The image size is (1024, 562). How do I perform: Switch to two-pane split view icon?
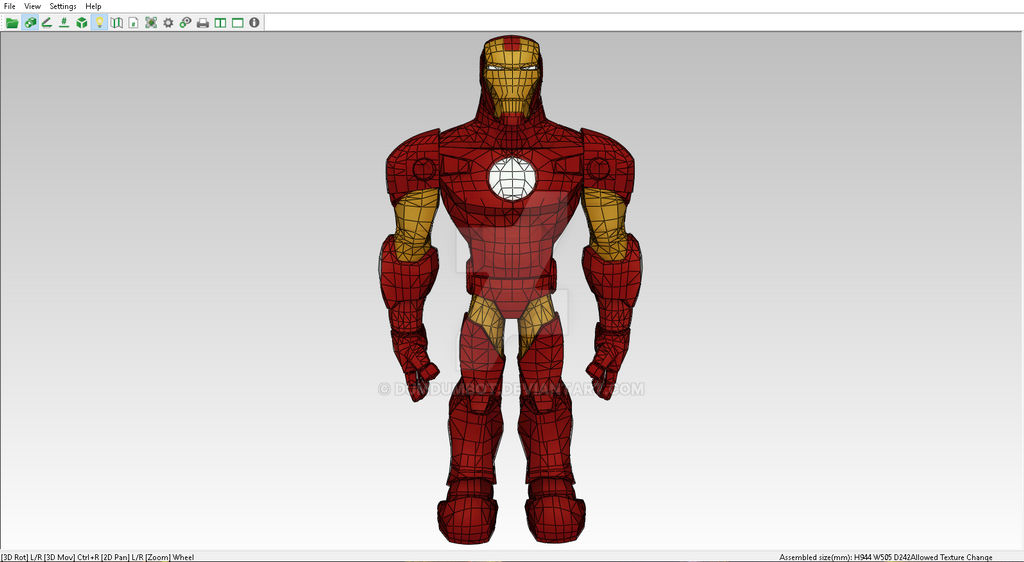click(220, 23)
